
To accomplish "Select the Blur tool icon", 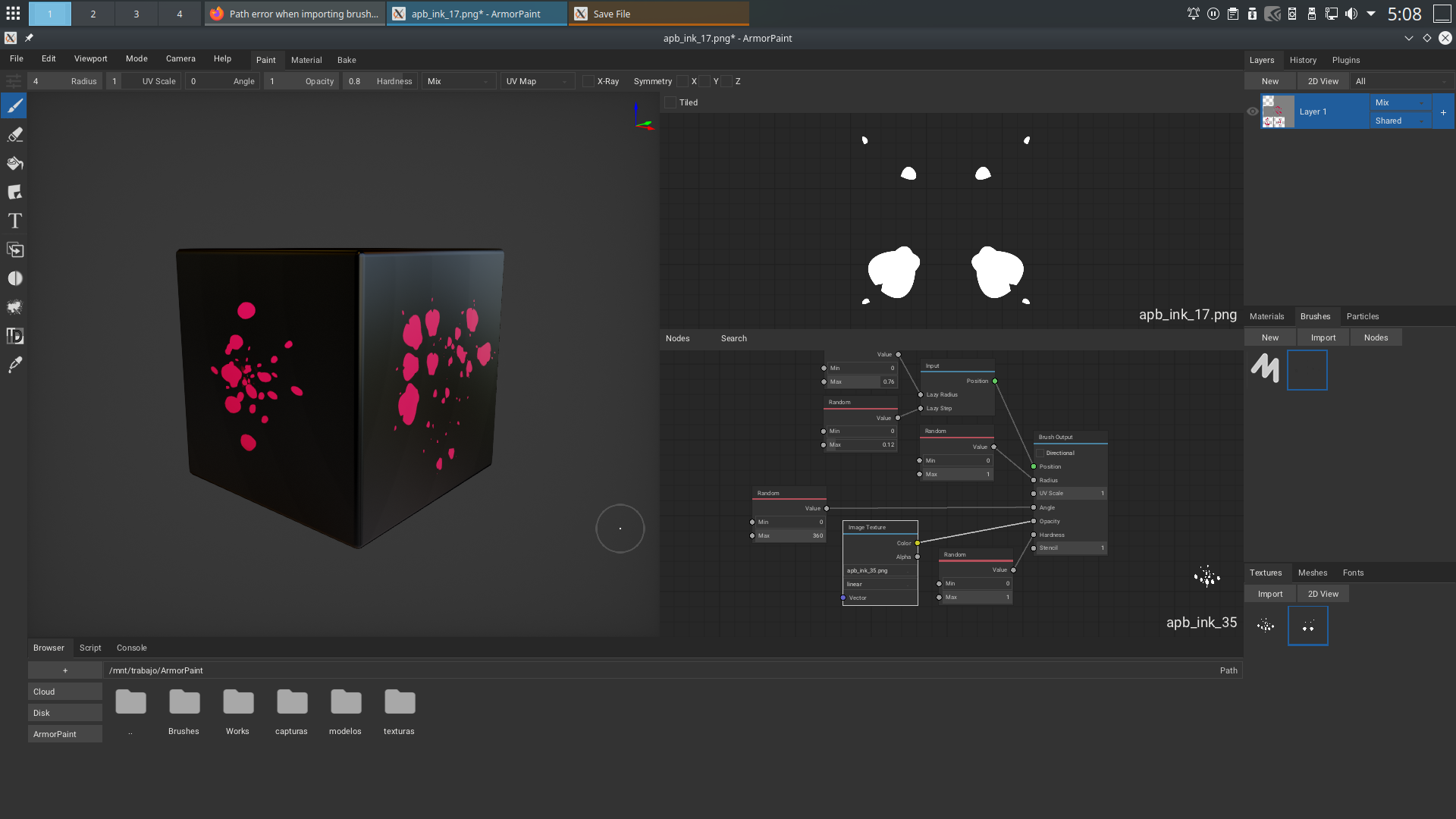I will 14,279.
